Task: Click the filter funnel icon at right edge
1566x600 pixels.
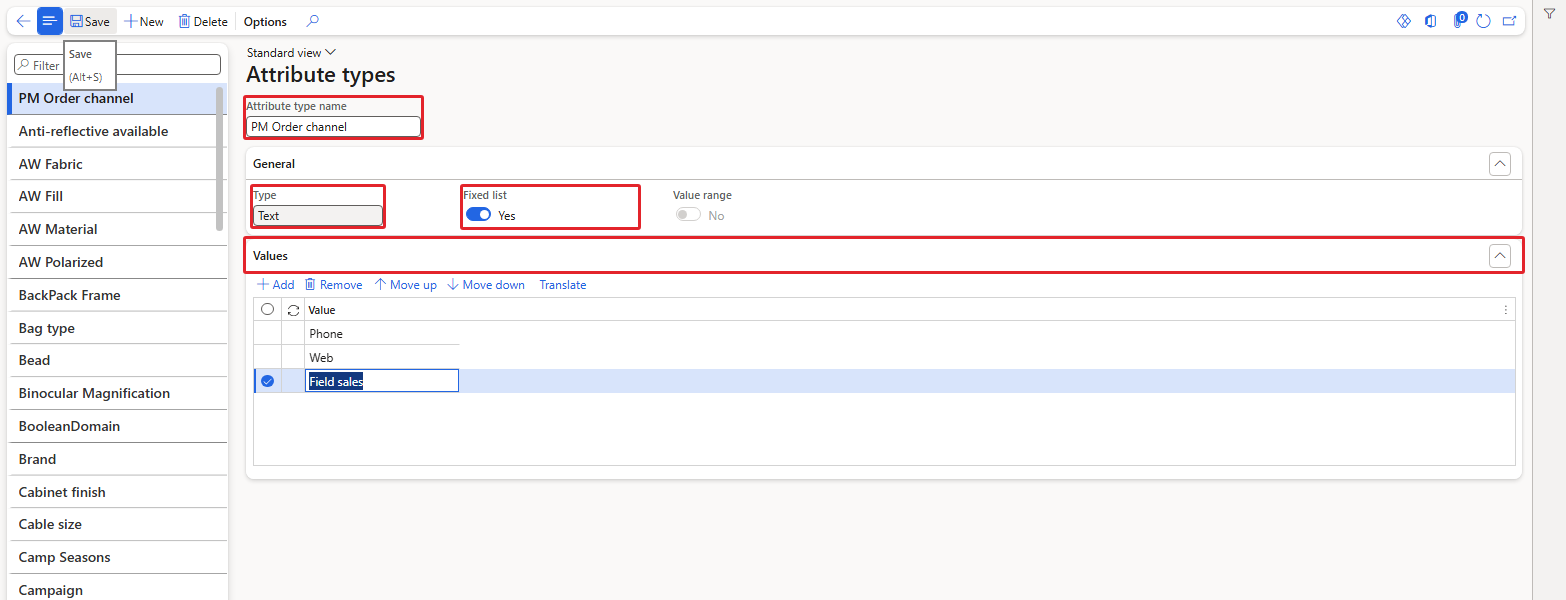Action: pos(1549,13)
